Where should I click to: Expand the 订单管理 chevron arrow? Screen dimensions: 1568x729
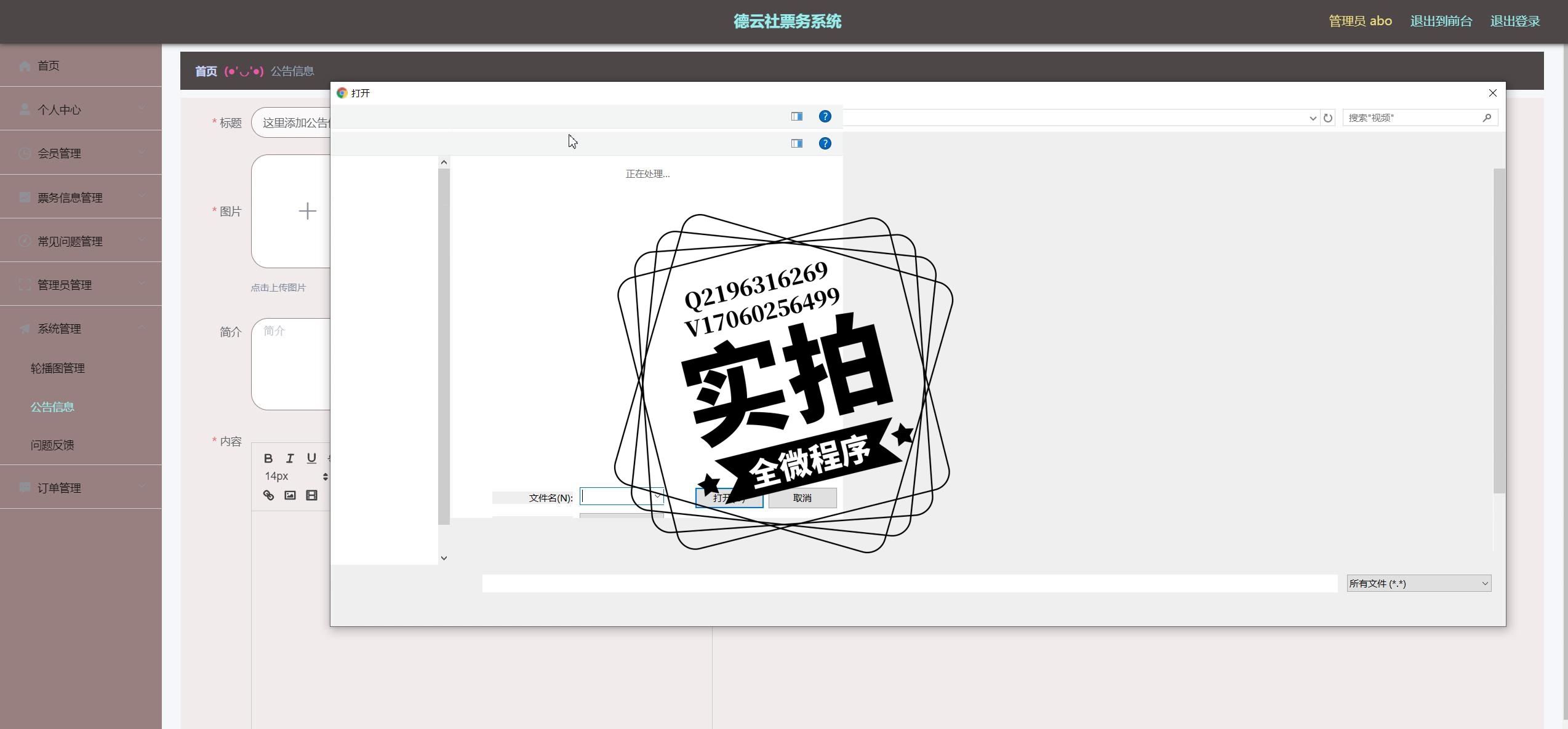(142, 486)
